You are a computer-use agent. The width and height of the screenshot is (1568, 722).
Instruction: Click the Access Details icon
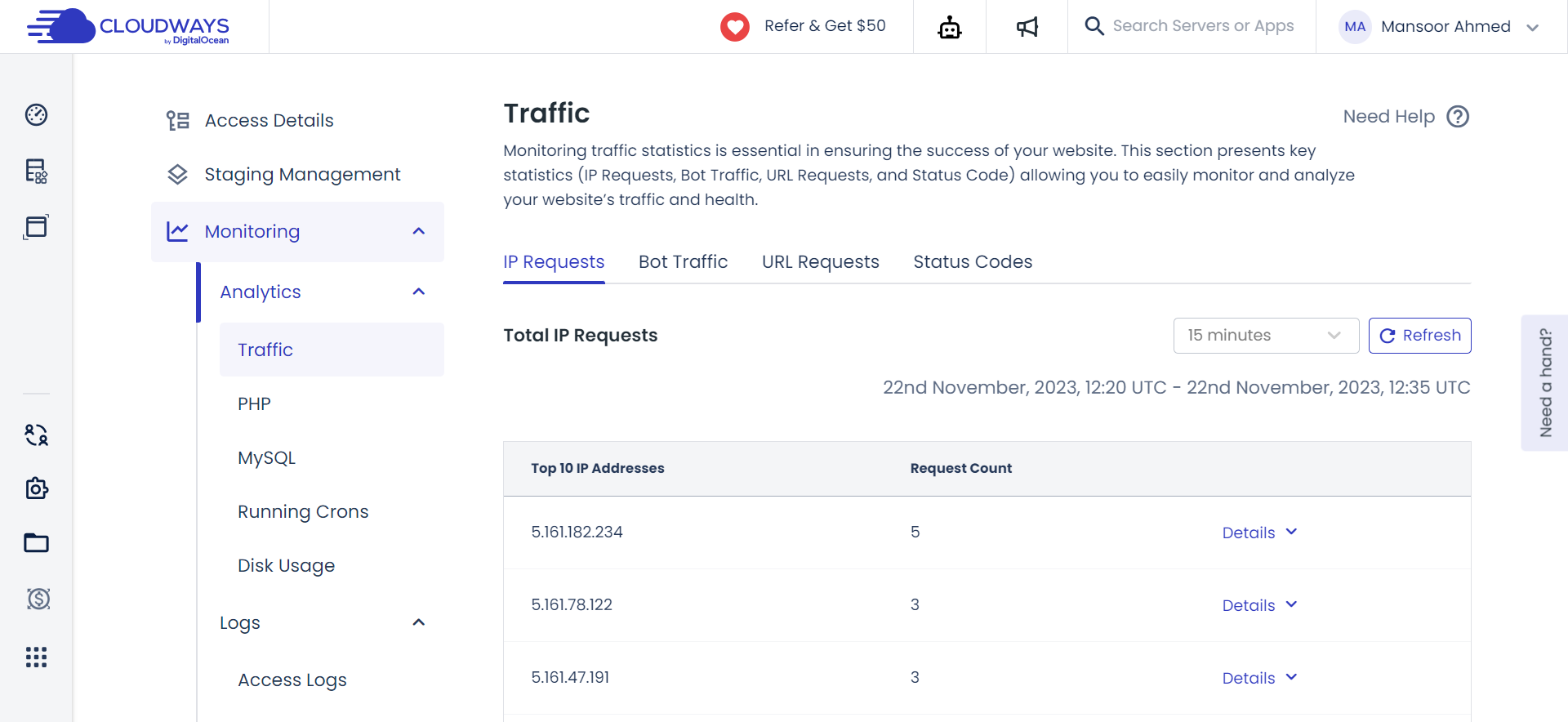(x=178, y=121)
